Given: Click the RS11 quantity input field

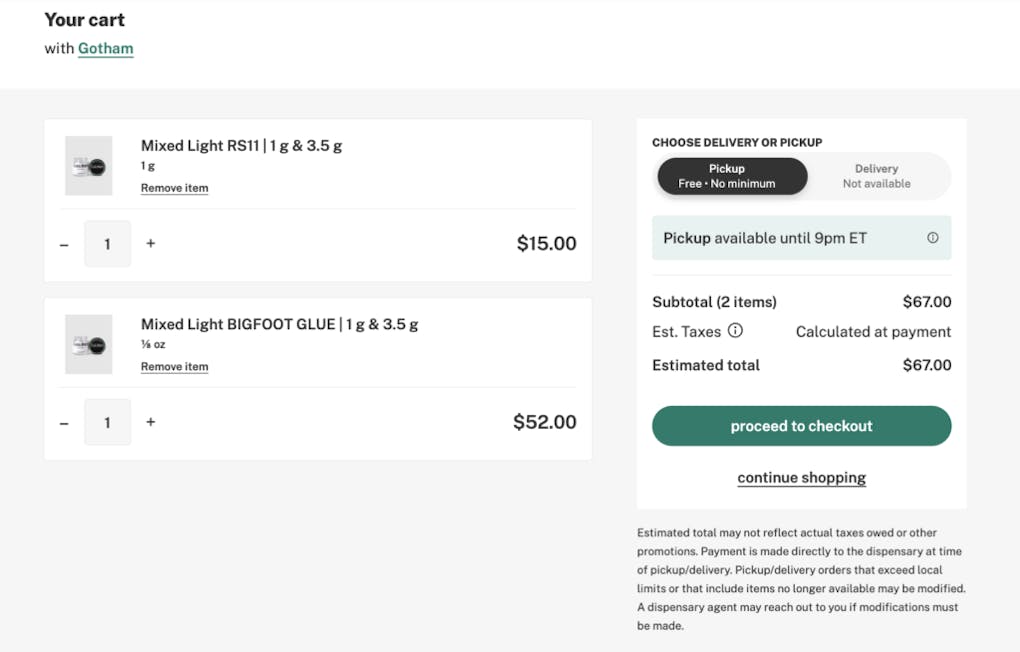Looking at the screenshot, I should coord(107,244).
